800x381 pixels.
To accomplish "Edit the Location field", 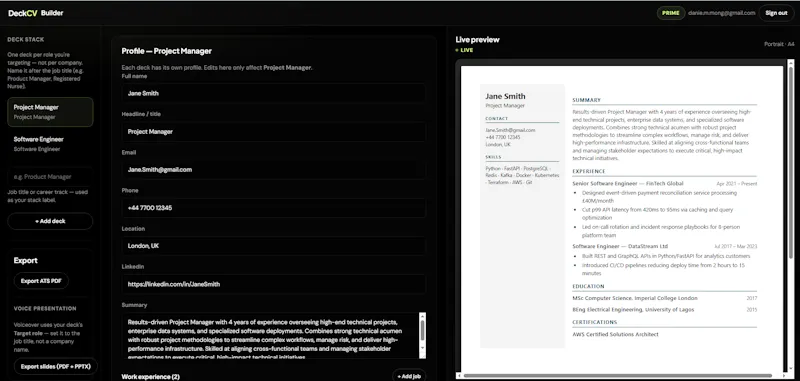I will pyautogui.click(x=273, y=246).
